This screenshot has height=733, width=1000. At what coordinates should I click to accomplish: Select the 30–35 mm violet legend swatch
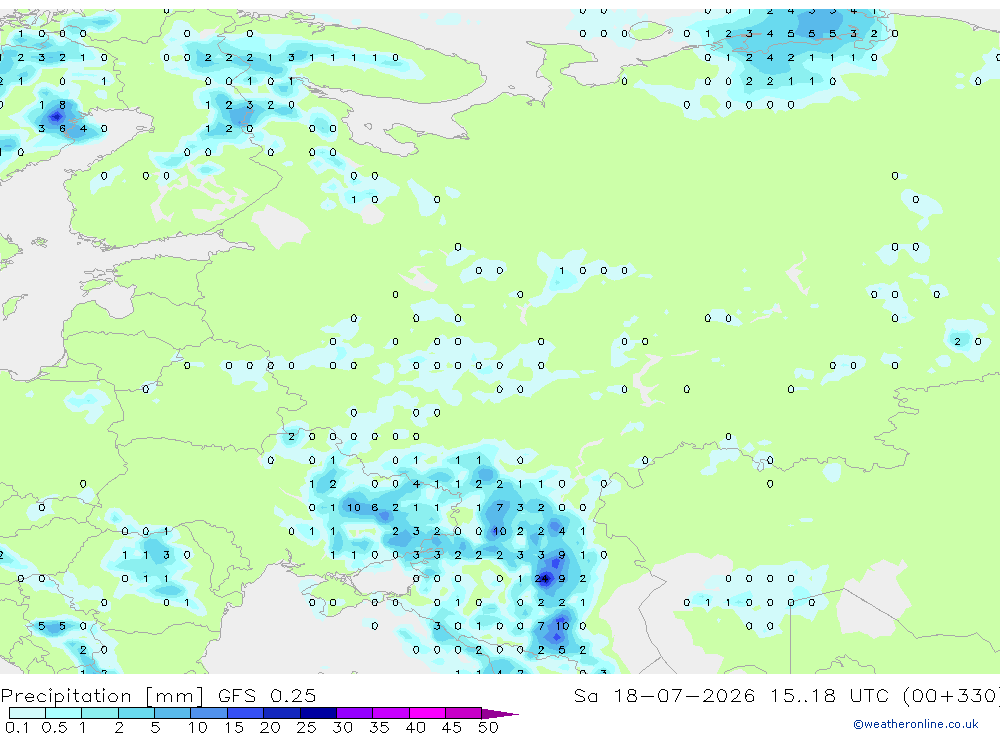(355, 713)
